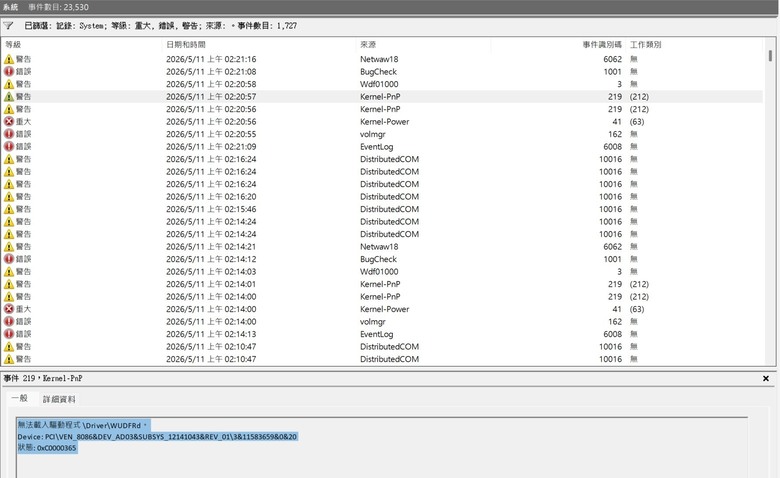Image resolution: width=780 pixels, height=478 pixels.
Task: Click the date 2026/5/11 上午 02:14:21
Action: click(211, 247)
